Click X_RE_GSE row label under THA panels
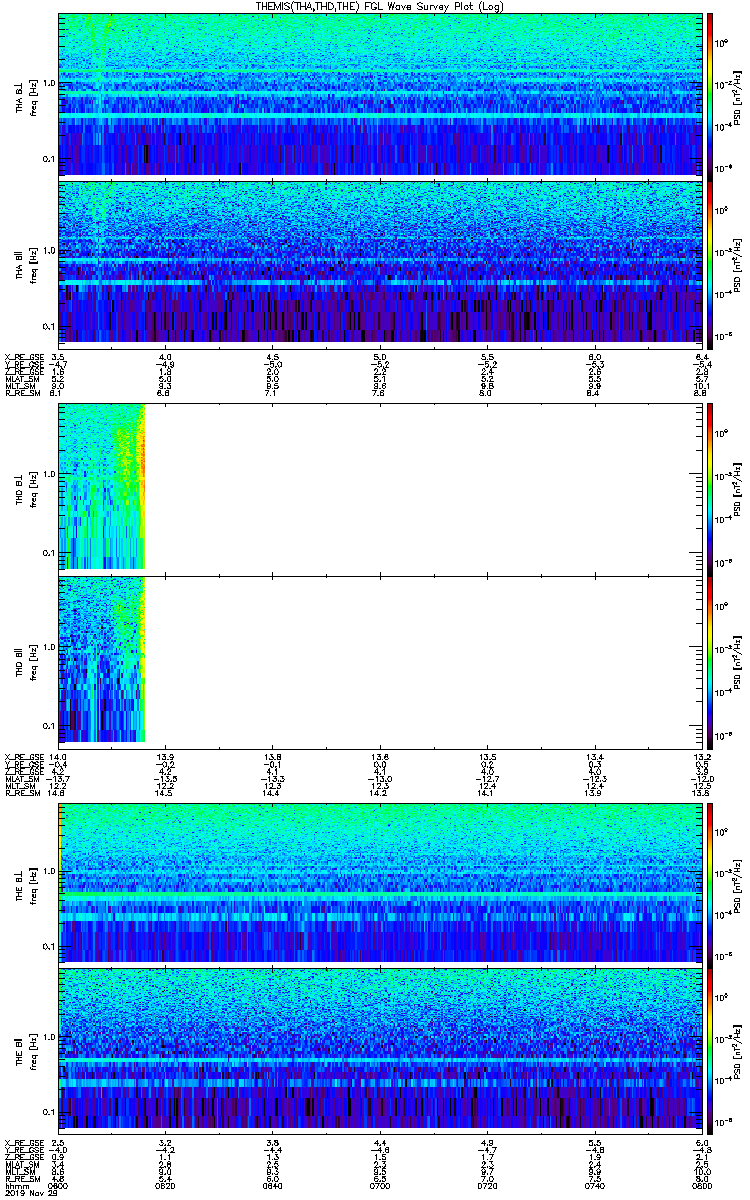This screenshot has height=1200, width=750. point(24,356)
